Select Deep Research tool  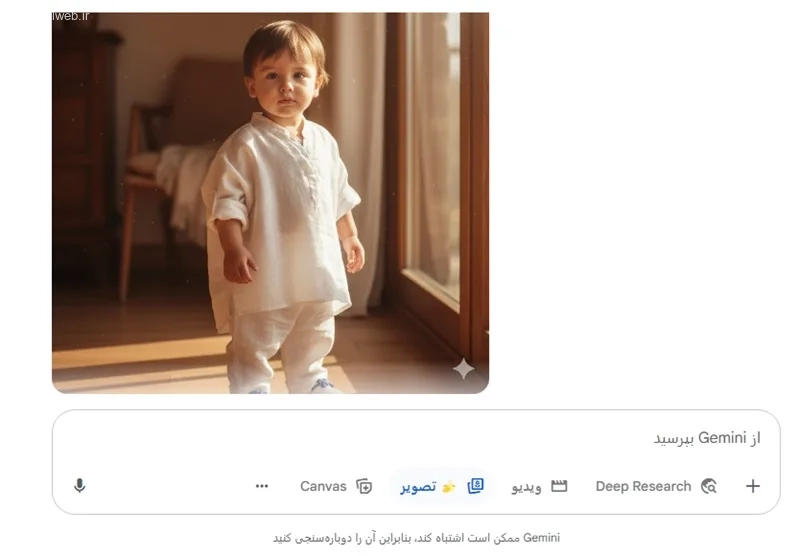tap(656, 486)
